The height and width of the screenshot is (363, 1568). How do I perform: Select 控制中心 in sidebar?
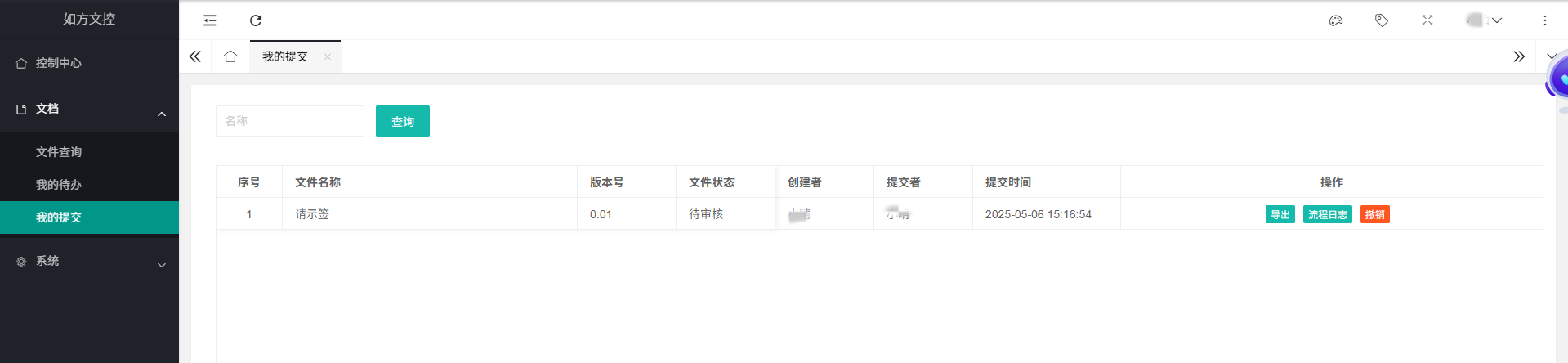point(89,63)
